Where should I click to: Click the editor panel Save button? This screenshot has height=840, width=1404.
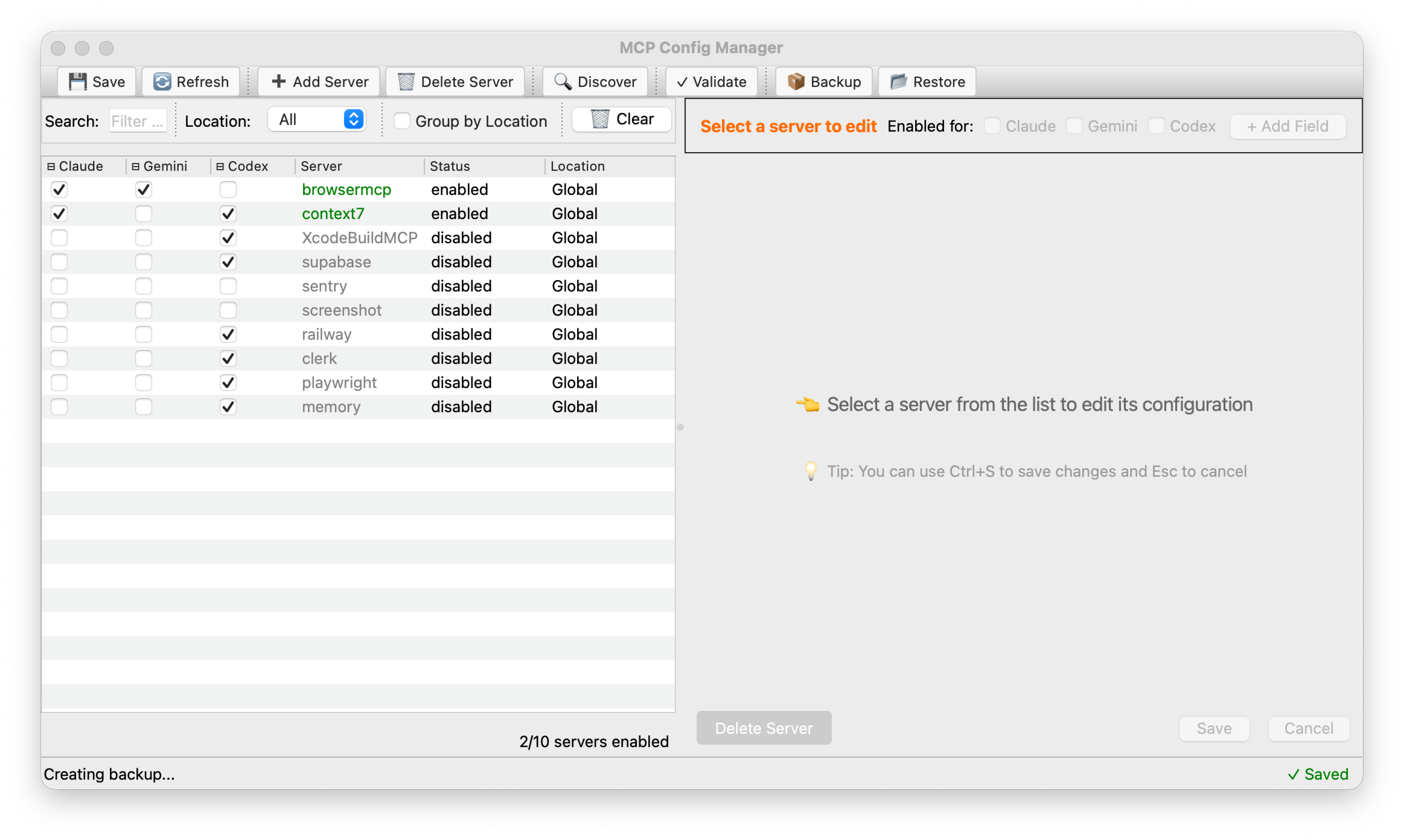pyautogui.click(x=1214, y=728)
